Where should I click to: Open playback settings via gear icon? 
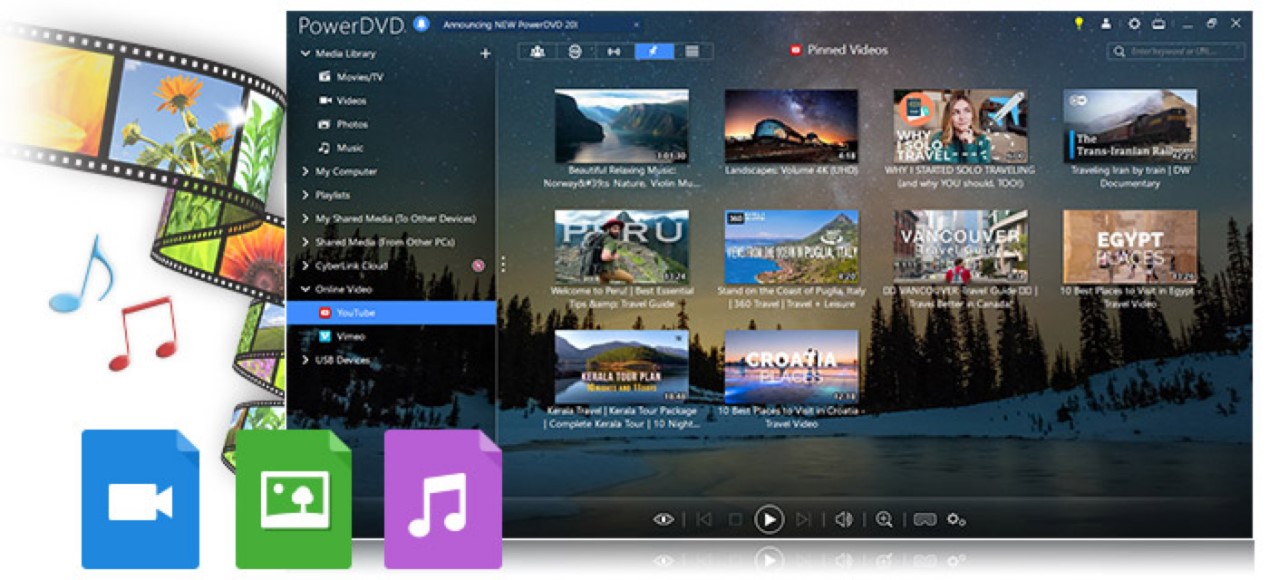pos(956,520)
